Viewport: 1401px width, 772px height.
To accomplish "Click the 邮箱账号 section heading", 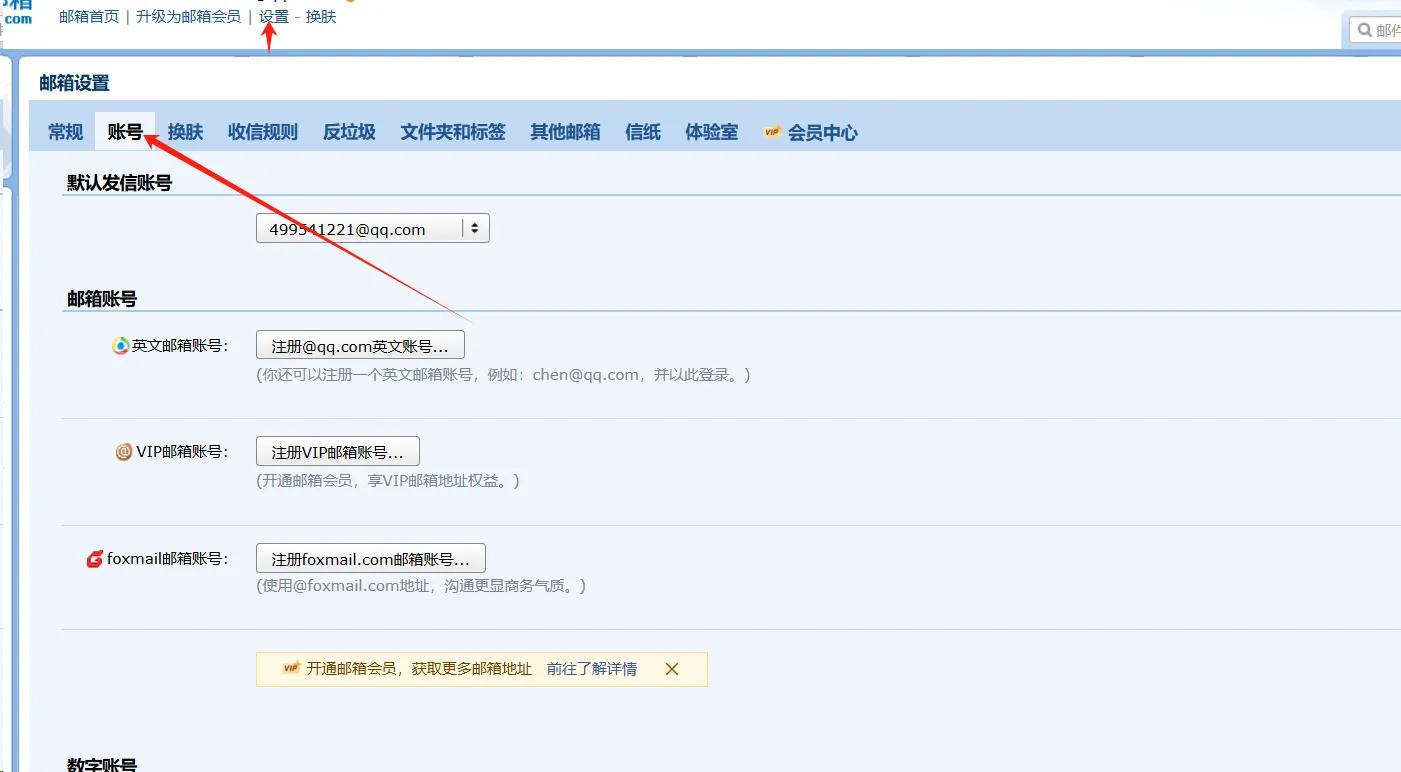I will click(102, 298).
